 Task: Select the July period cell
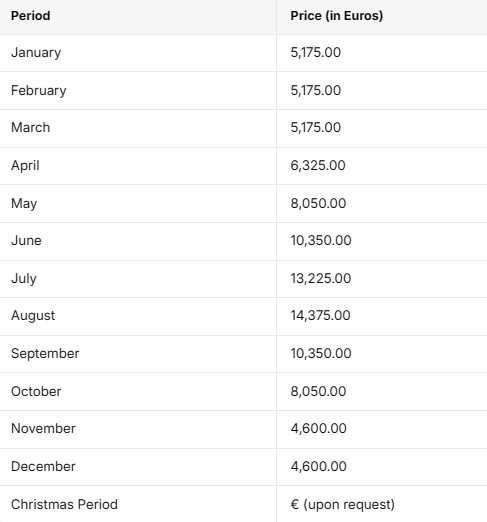(138, 279)
